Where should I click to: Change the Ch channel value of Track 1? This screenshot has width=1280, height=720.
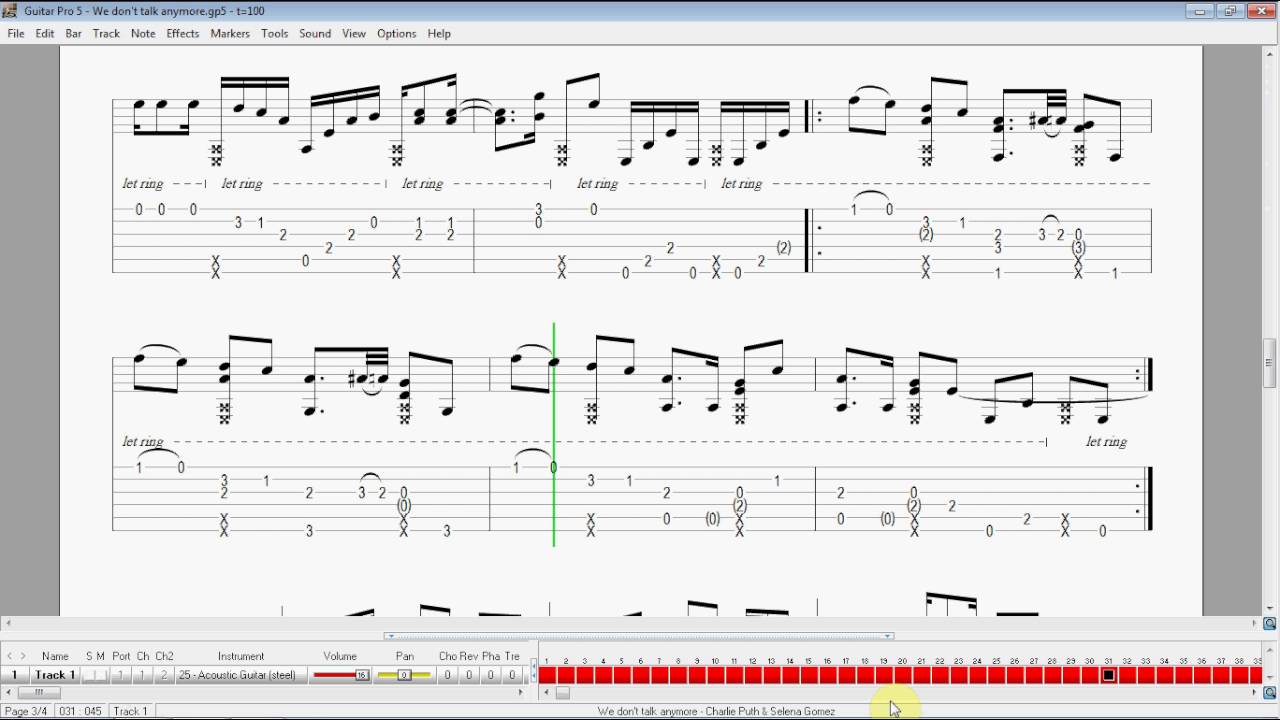(x=142, y=675)
